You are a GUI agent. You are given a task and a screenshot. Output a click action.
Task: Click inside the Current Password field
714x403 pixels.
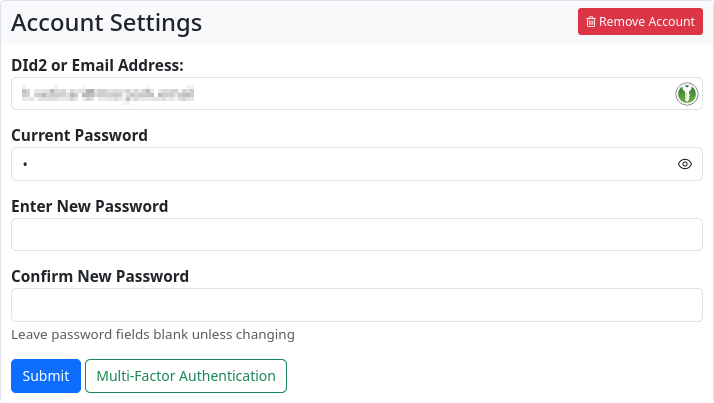[340, 164]
